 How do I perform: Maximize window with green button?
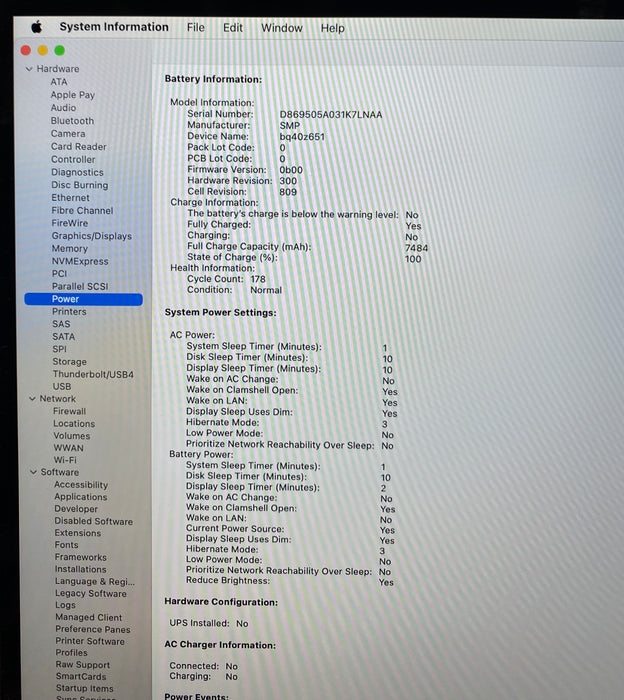[59, 50]
